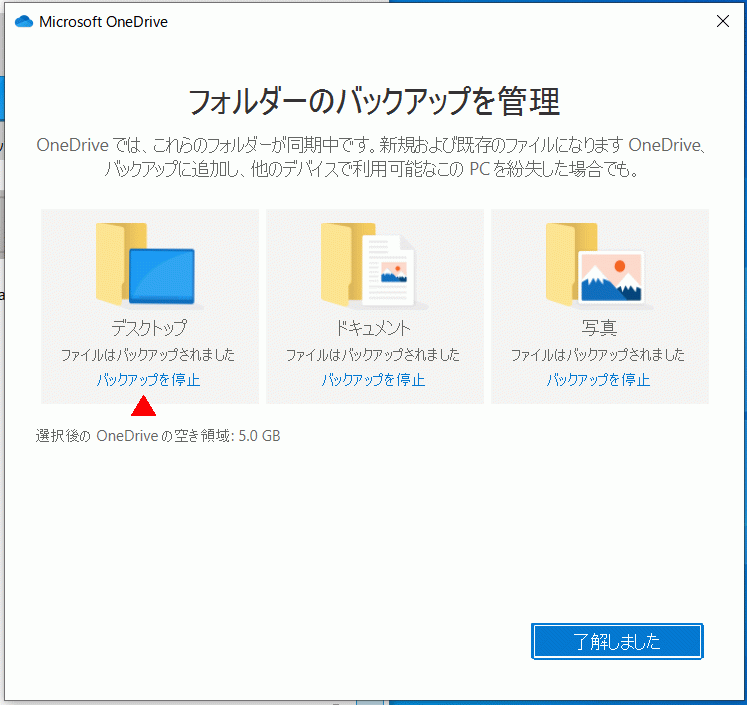747x705 pixels.
Task: Close the Microsoft OneDrive dialog
Action: click(x=723, y=21)
